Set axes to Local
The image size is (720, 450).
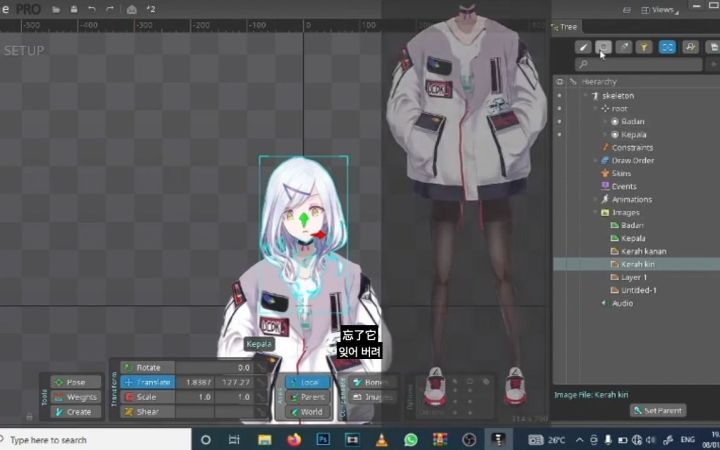[308, 382]
